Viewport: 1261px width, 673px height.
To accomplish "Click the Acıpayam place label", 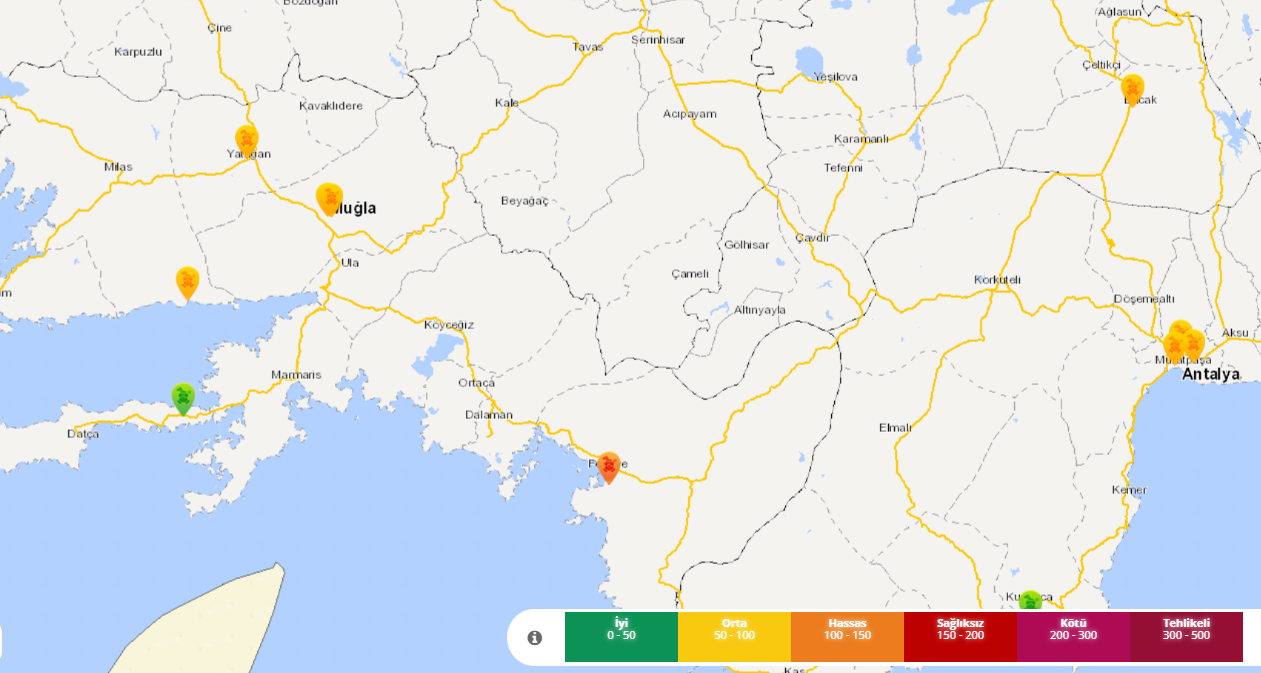I will click(690, 113).
